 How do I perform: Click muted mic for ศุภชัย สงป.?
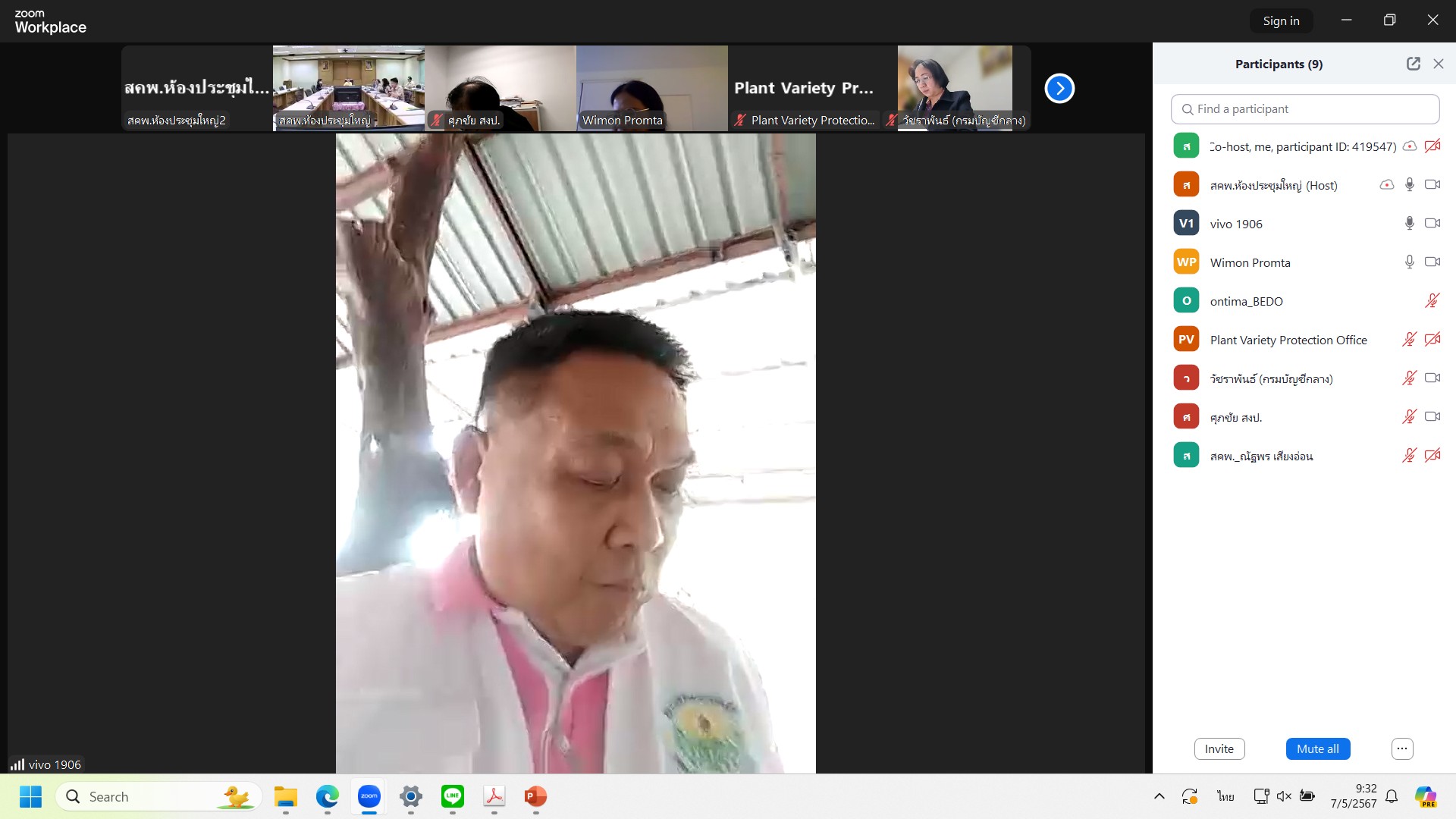1410,417
